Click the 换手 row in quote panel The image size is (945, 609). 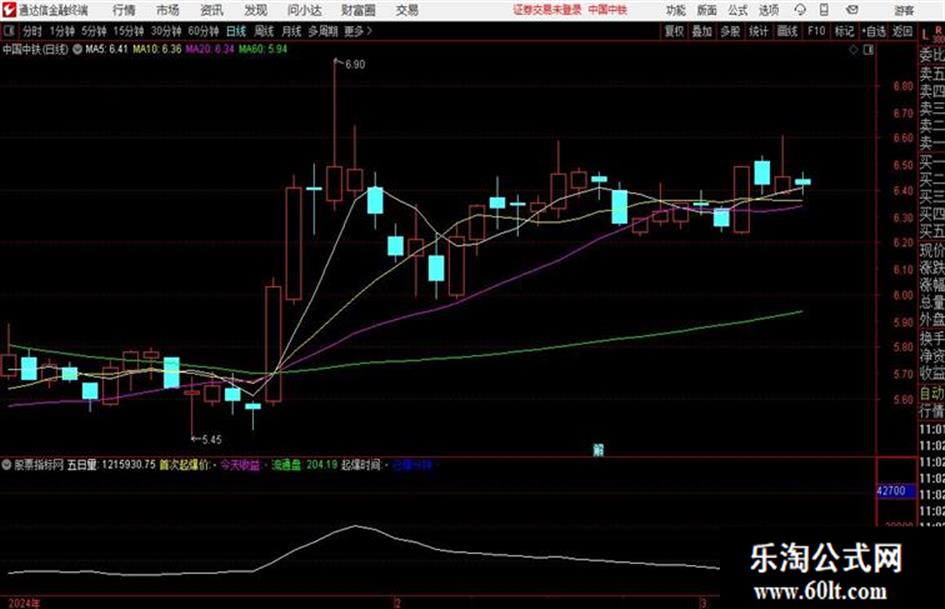point(932,338)
